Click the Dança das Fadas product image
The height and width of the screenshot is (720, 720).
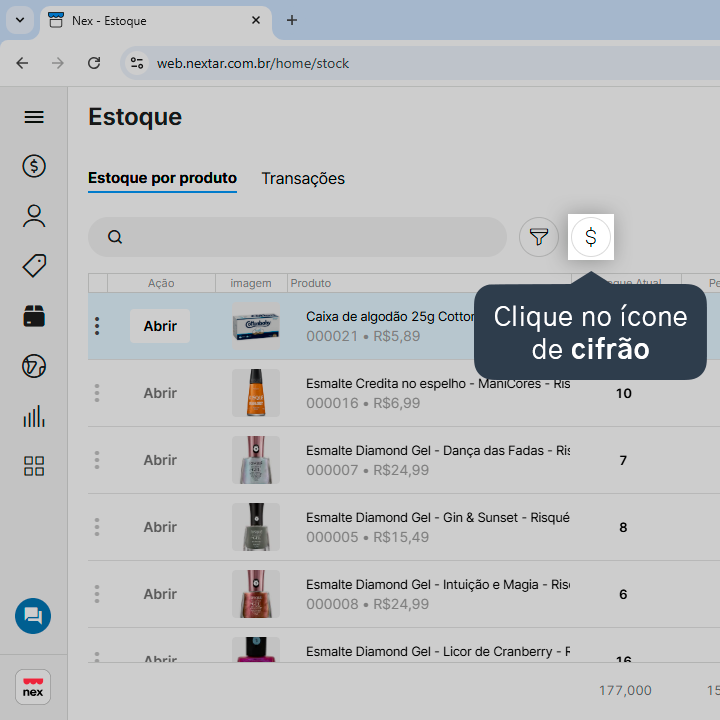[256, 460]
